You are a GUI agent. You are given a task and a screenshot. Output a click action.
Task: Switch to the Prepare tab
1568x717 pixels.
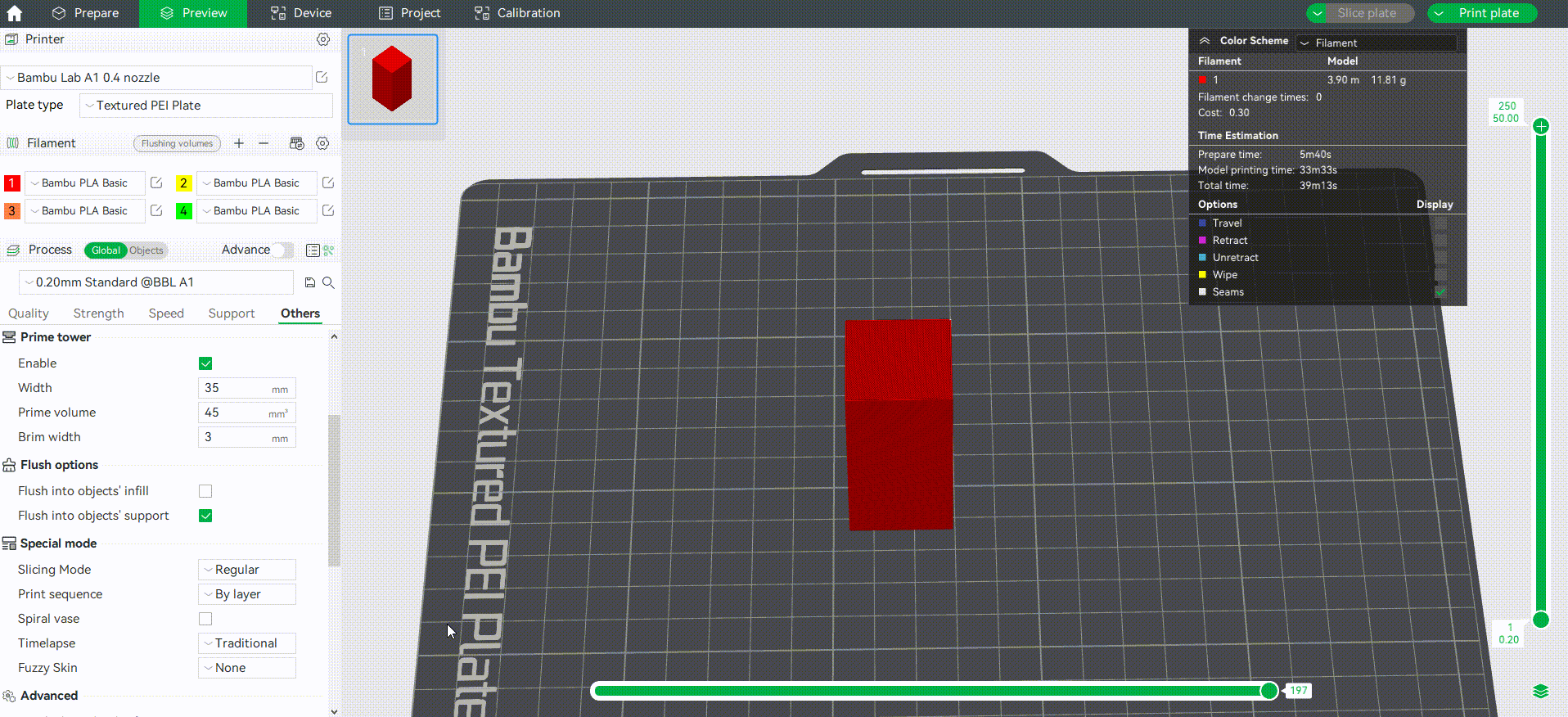(85, 13)
